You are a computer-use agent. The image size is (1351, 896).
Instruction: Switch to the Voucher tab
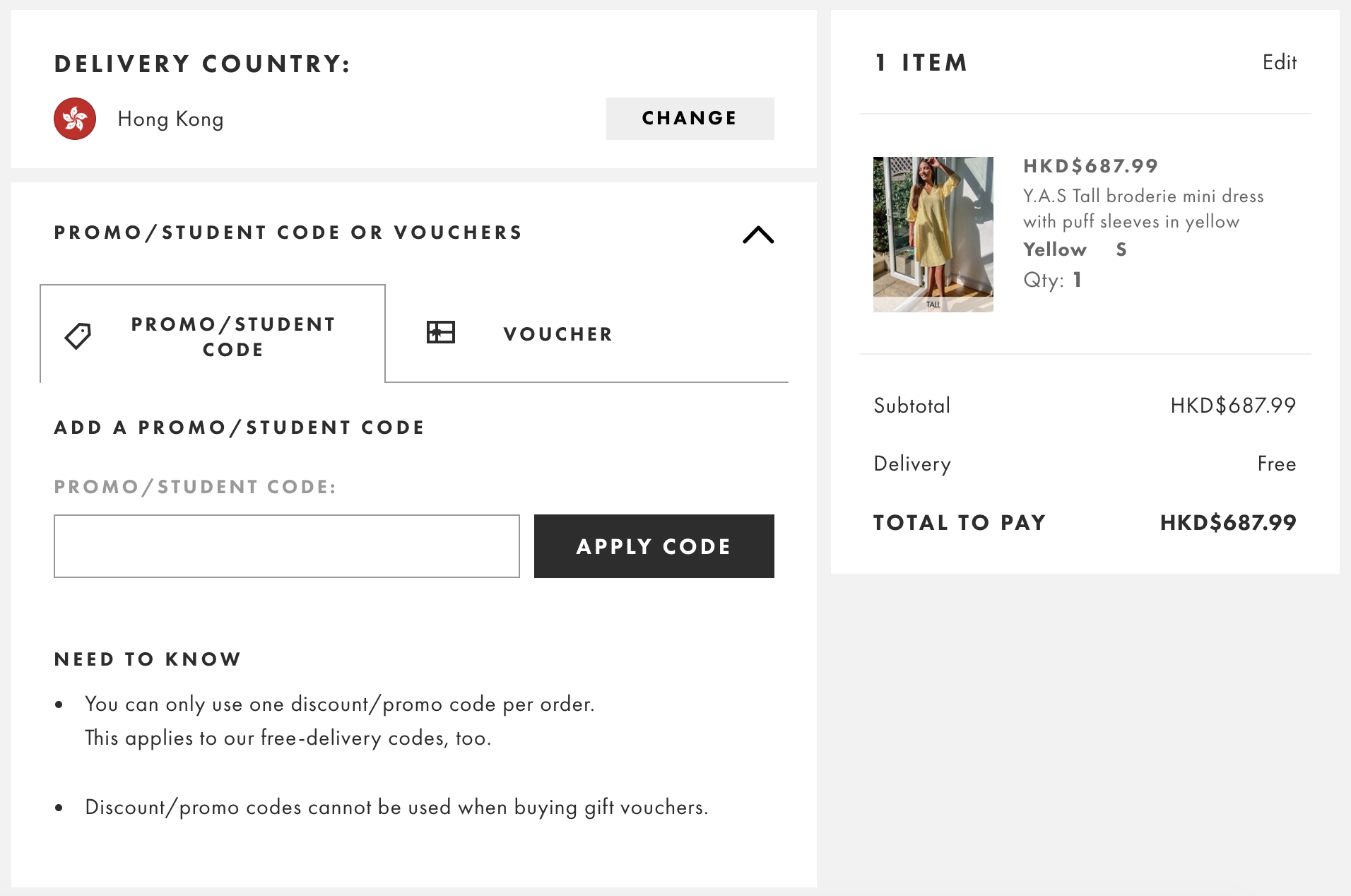[x=557, y=334]
